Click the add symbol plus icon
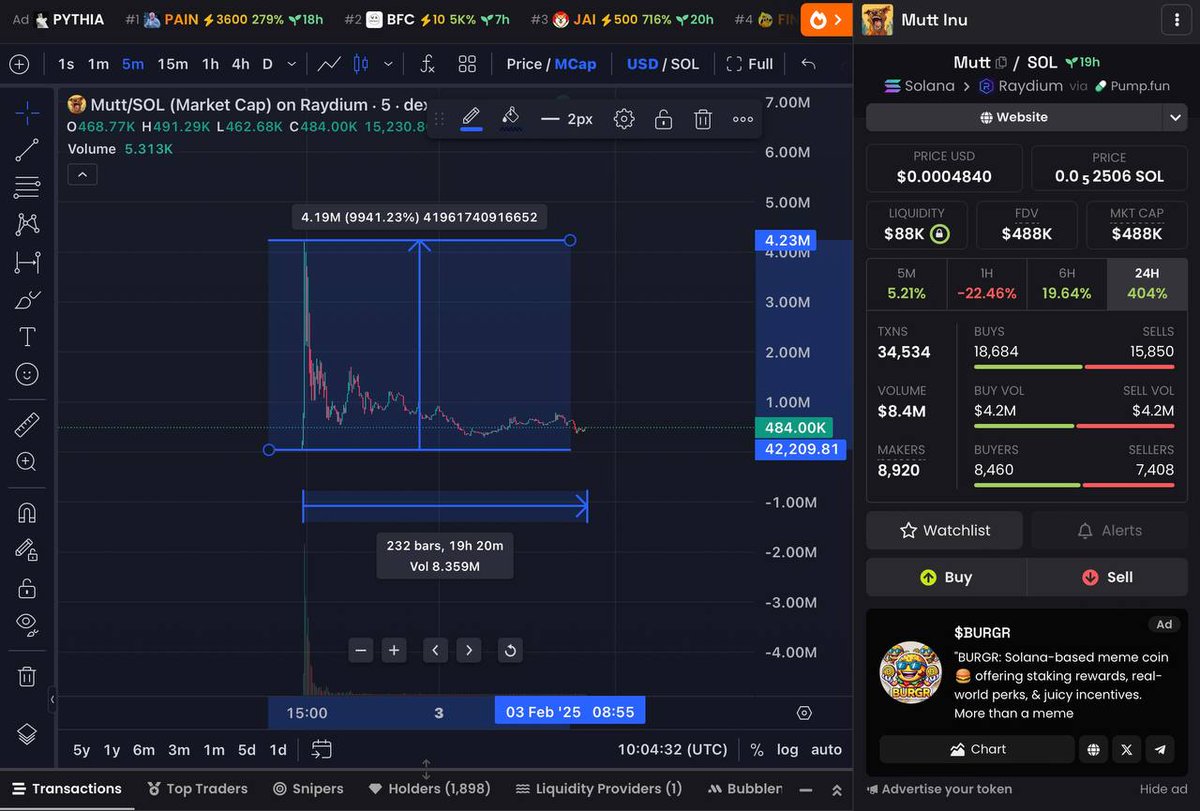 pyautogui.click(x=19, y=64)
